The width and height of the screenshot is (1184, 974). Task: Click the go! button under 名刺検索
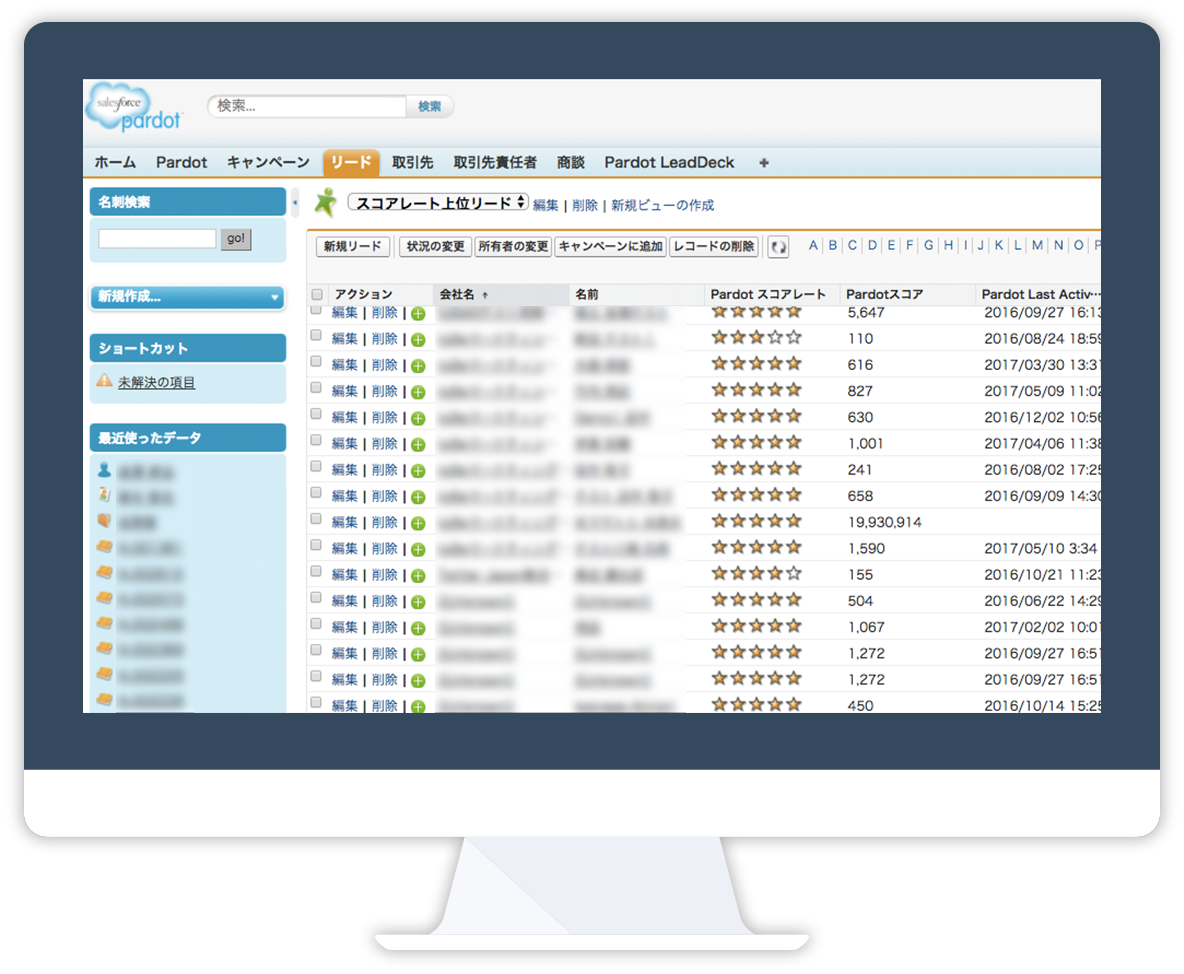click(x=236, y=239)
